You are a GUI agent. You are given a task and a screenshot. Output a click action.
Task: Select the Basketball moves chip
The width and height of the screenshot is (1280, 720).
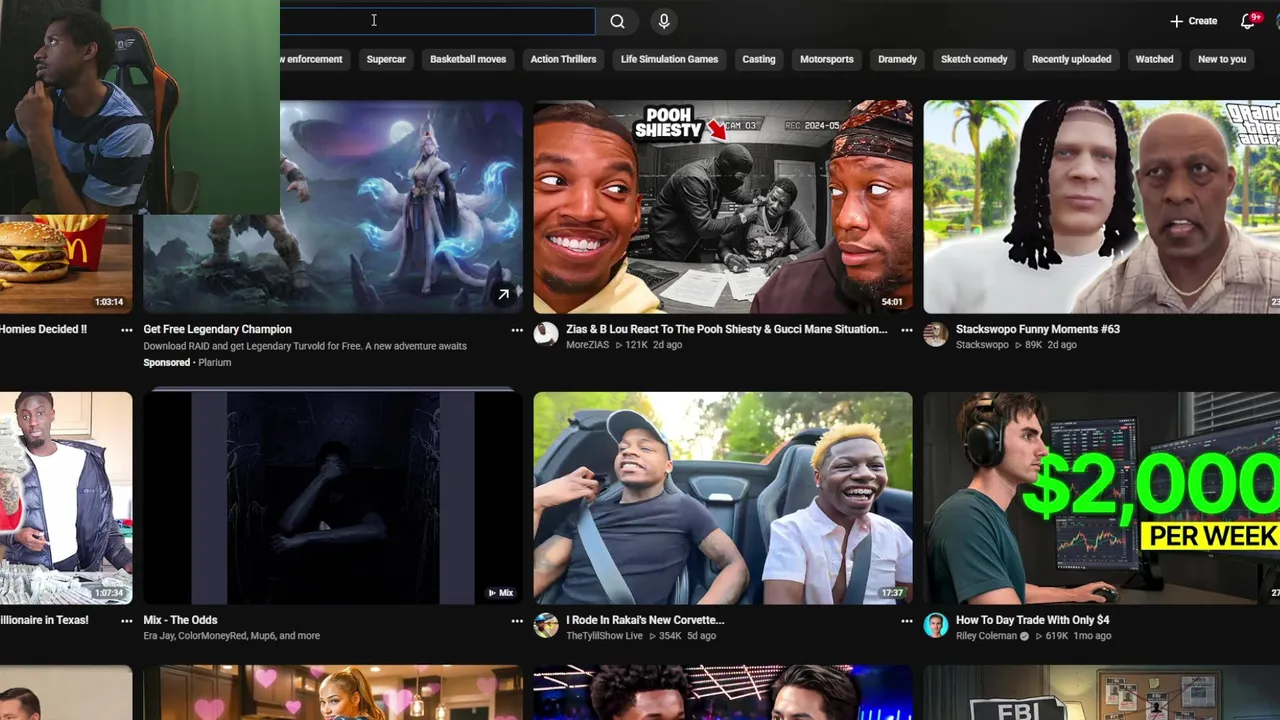pos(468,59)
